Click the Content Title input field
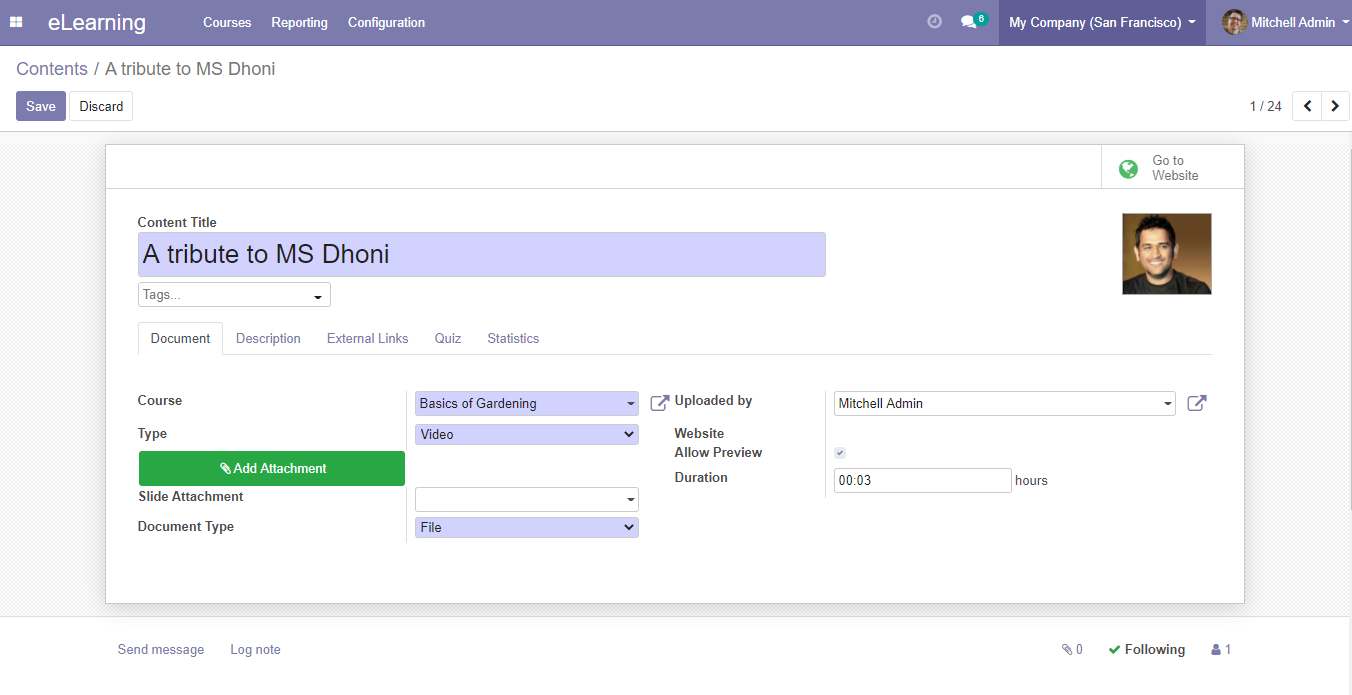This screenshot has width=1352, height=695. [482, 254]
